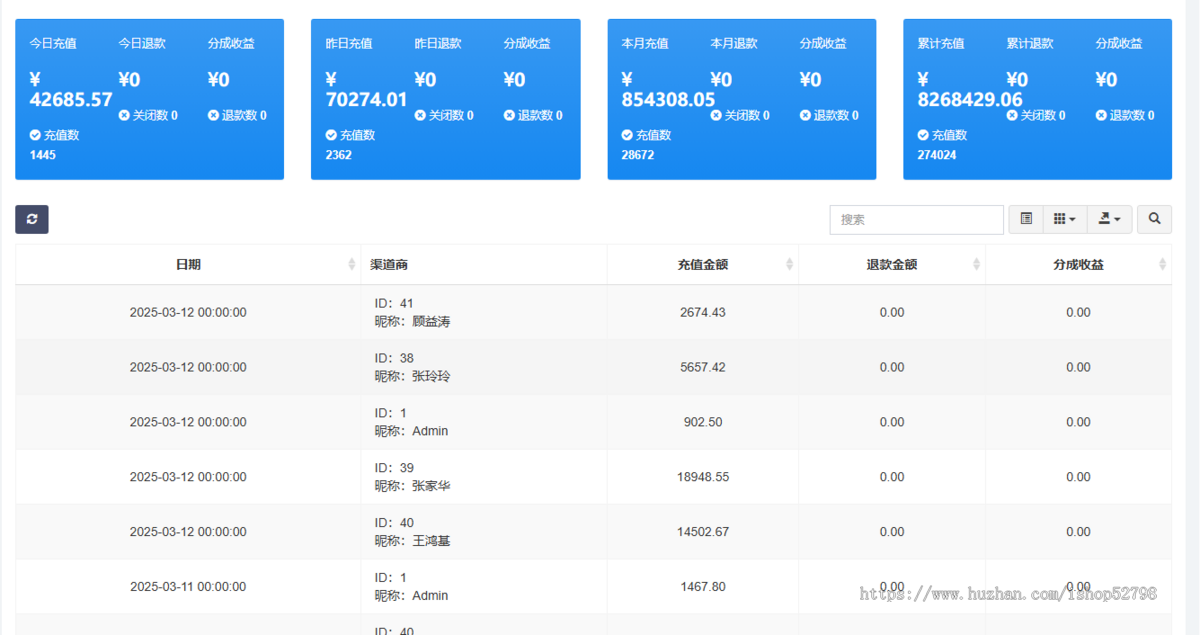Click the 搜索 search input field

pos(917,219)
